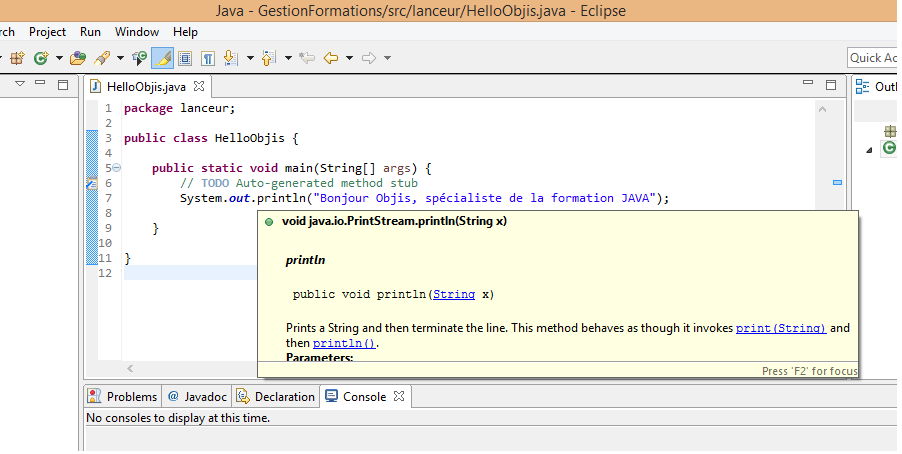Open the Forward navigation history dropdown
Viewport: 902px width, 454px height.
(x=387, y=58)
